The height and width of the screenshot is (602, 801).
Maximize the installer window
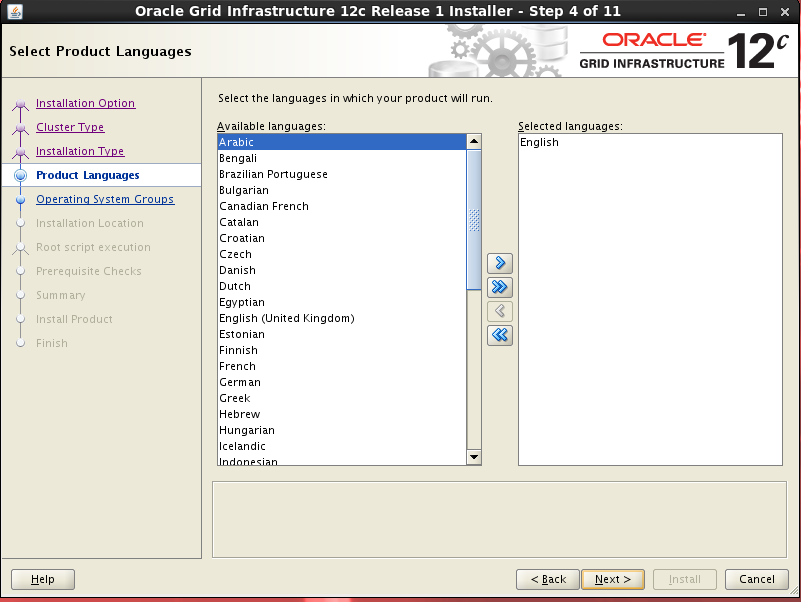tap(763, 12)
